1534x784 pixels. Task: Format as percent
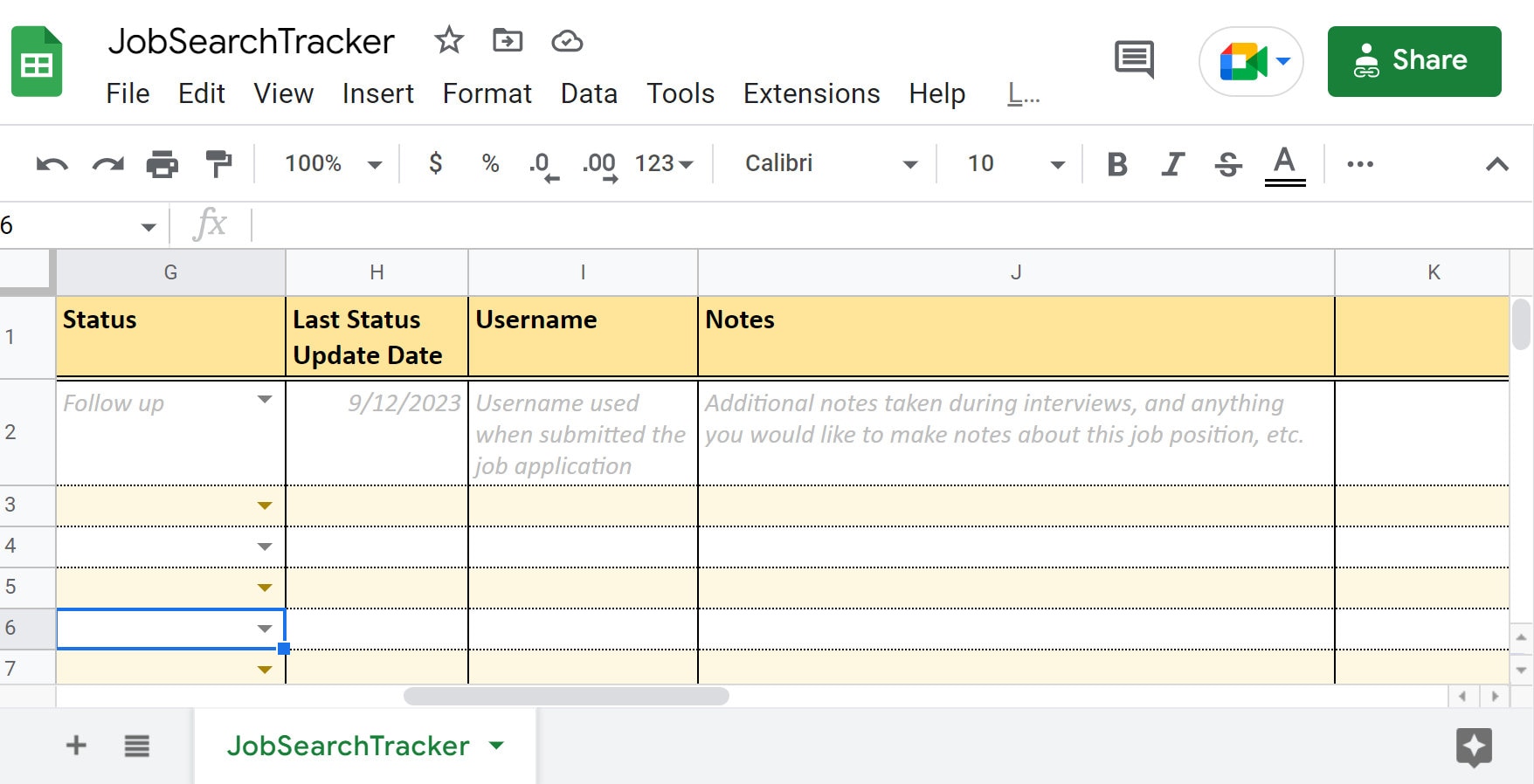tap(490, 163)
